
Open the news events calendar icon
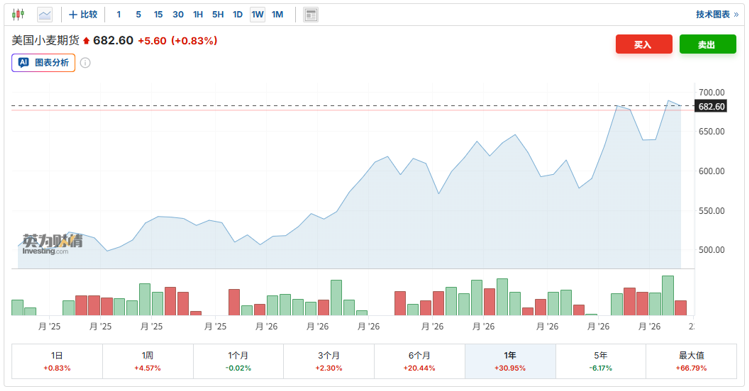coord(311,15)
